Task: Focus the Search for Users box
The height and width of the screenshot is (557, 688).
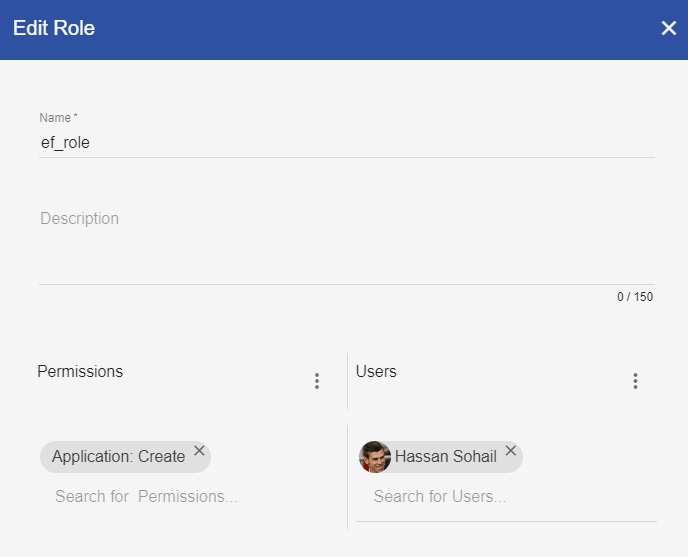Action: pyautogui.click(x=440, y=497)
